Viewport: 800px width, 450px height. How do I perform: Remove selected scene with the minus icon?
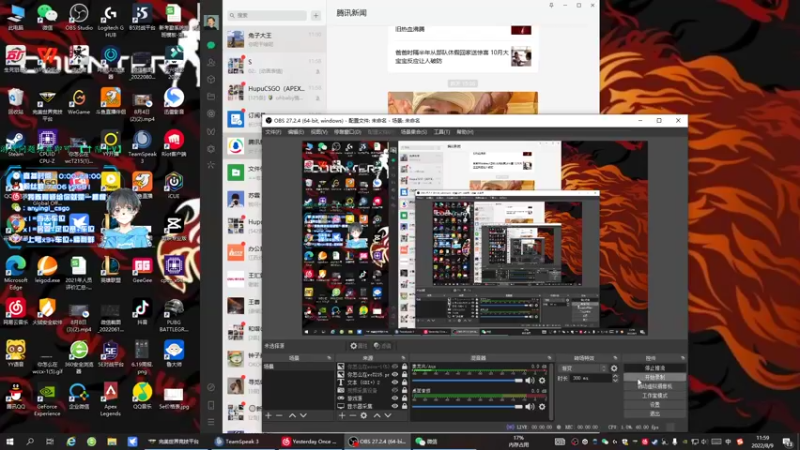(279, 415)
